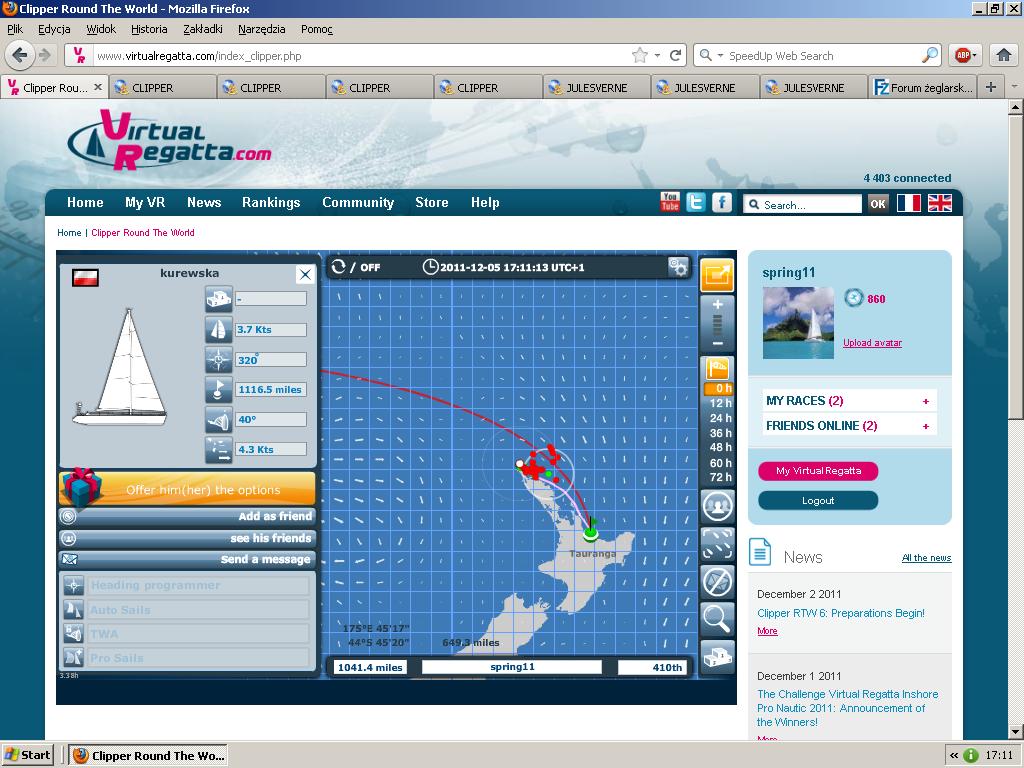Click the Upload avatar link

[872, 343]
